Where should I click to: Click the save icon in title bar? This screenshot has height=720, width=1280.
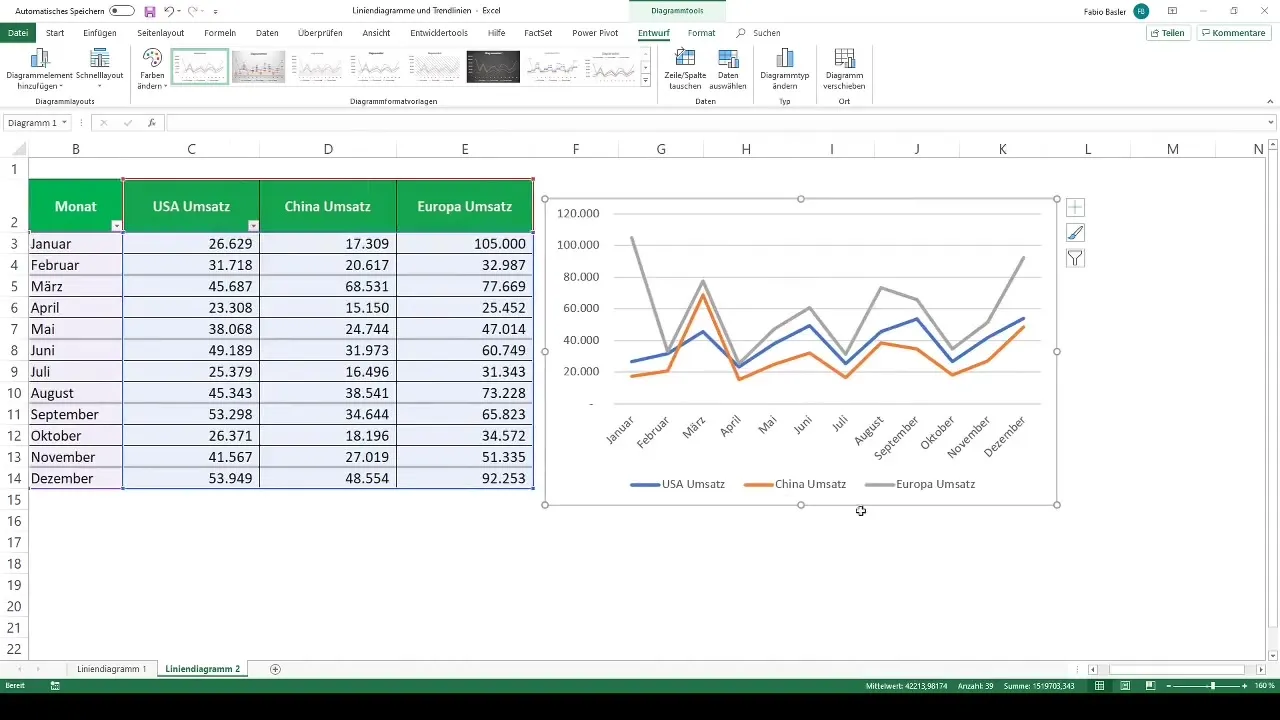pos(150,11)
